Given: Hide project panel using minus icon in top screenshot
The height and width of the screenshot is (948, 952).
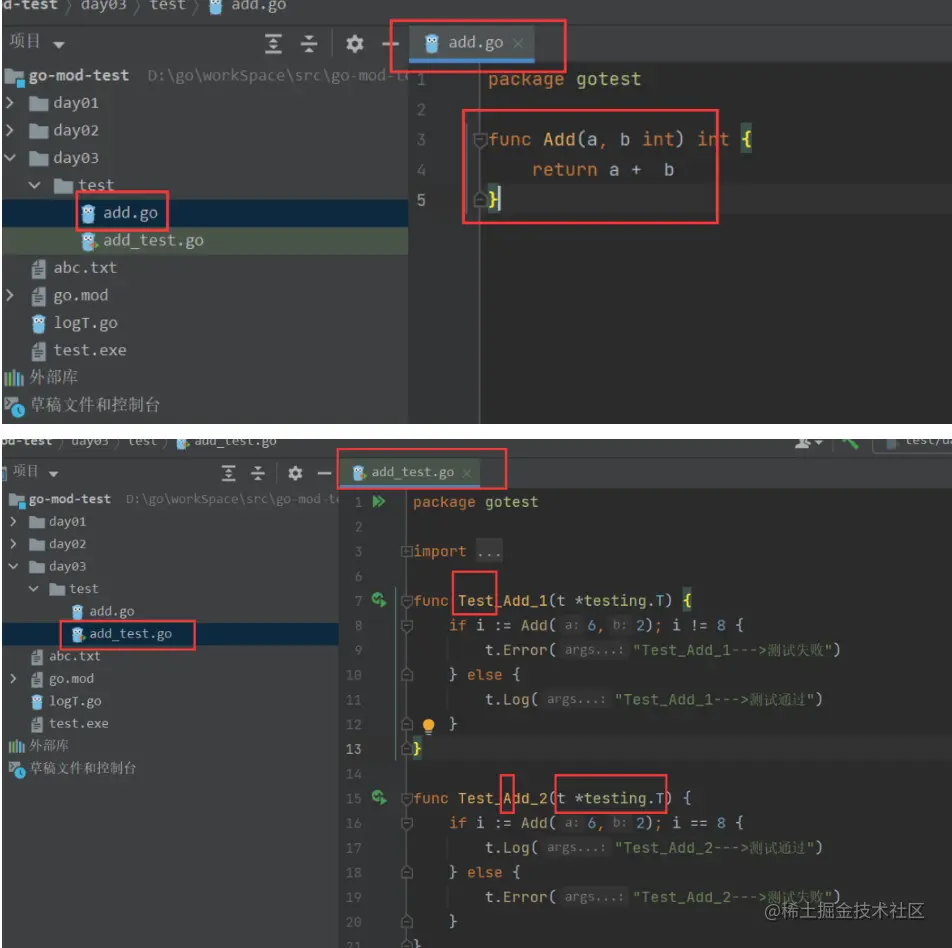Looking at the screenshot, I should (x=390, y=44).
